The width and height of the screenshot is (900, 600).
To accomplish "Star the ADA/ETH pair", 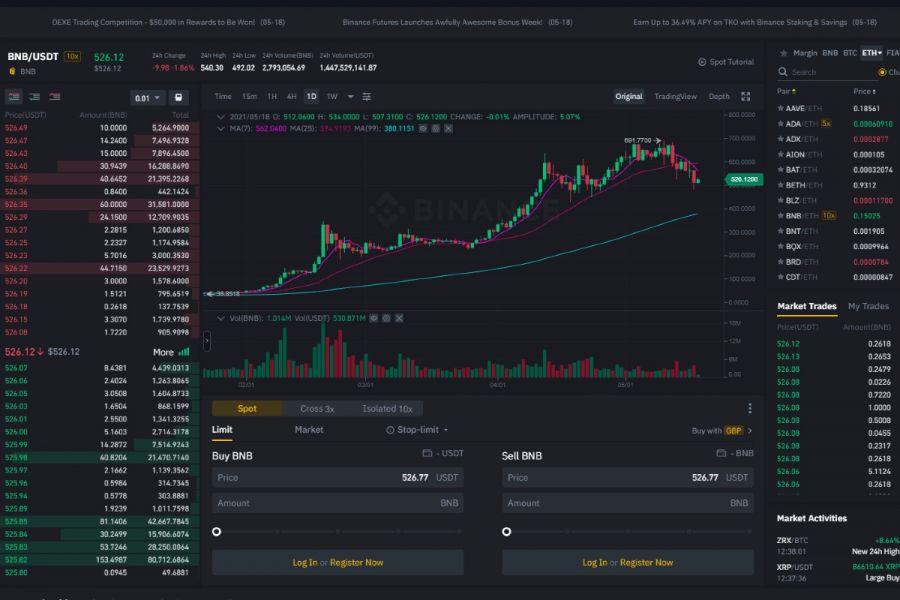I will (780, 123).
